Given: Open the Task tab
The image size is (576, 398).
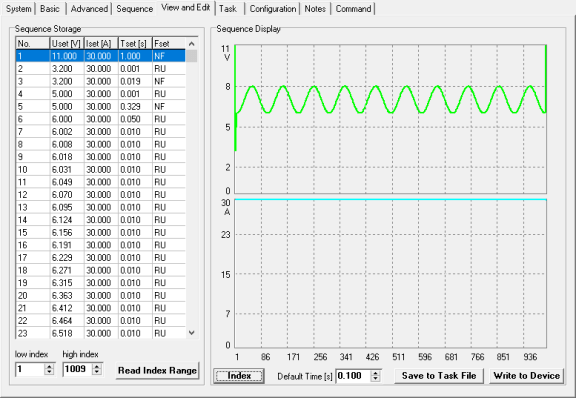Looking at the screenshot, I should coord(228,8).
